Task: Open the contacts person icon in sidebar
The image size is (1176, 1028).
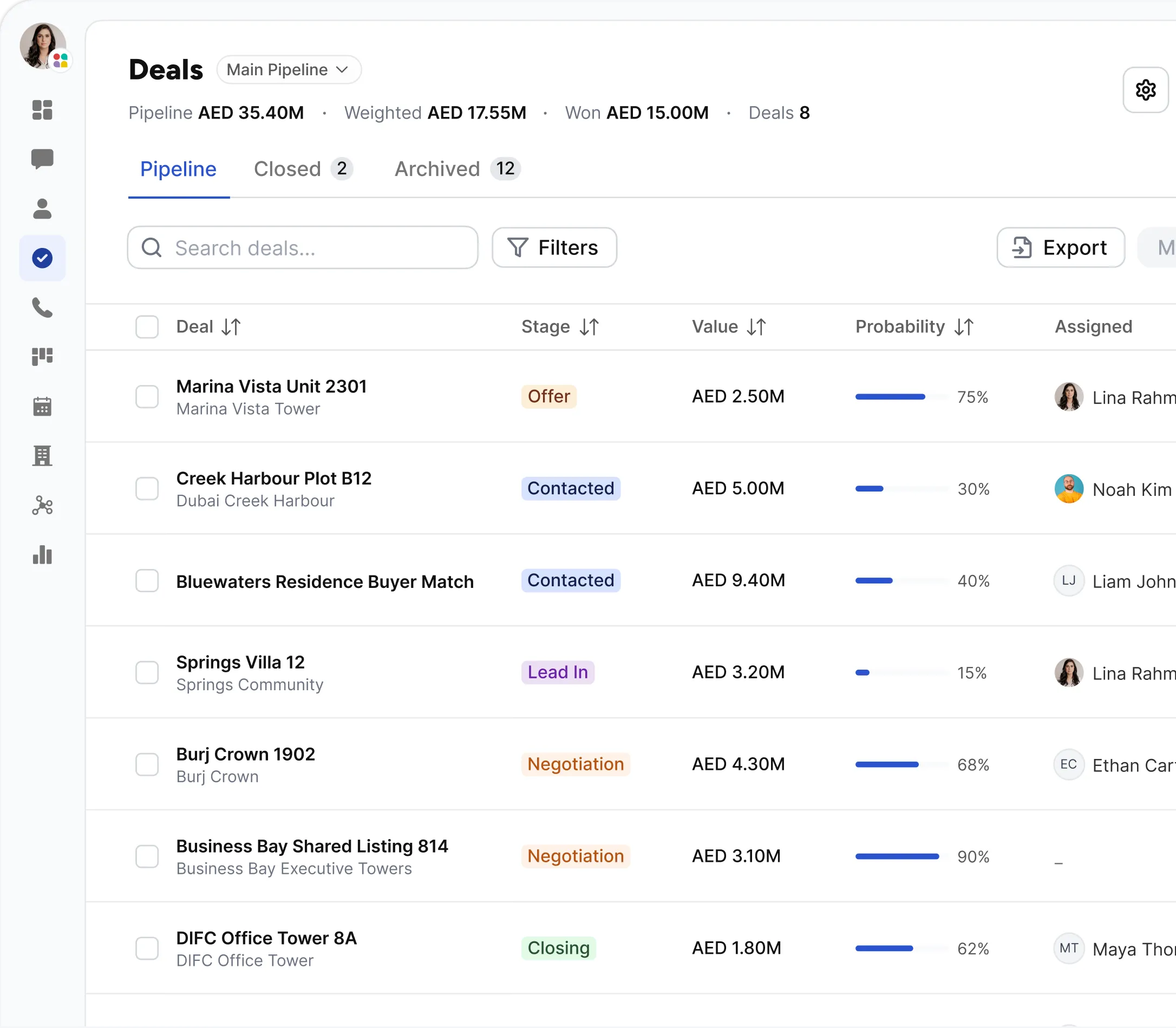Action: [x=42, y=209]
